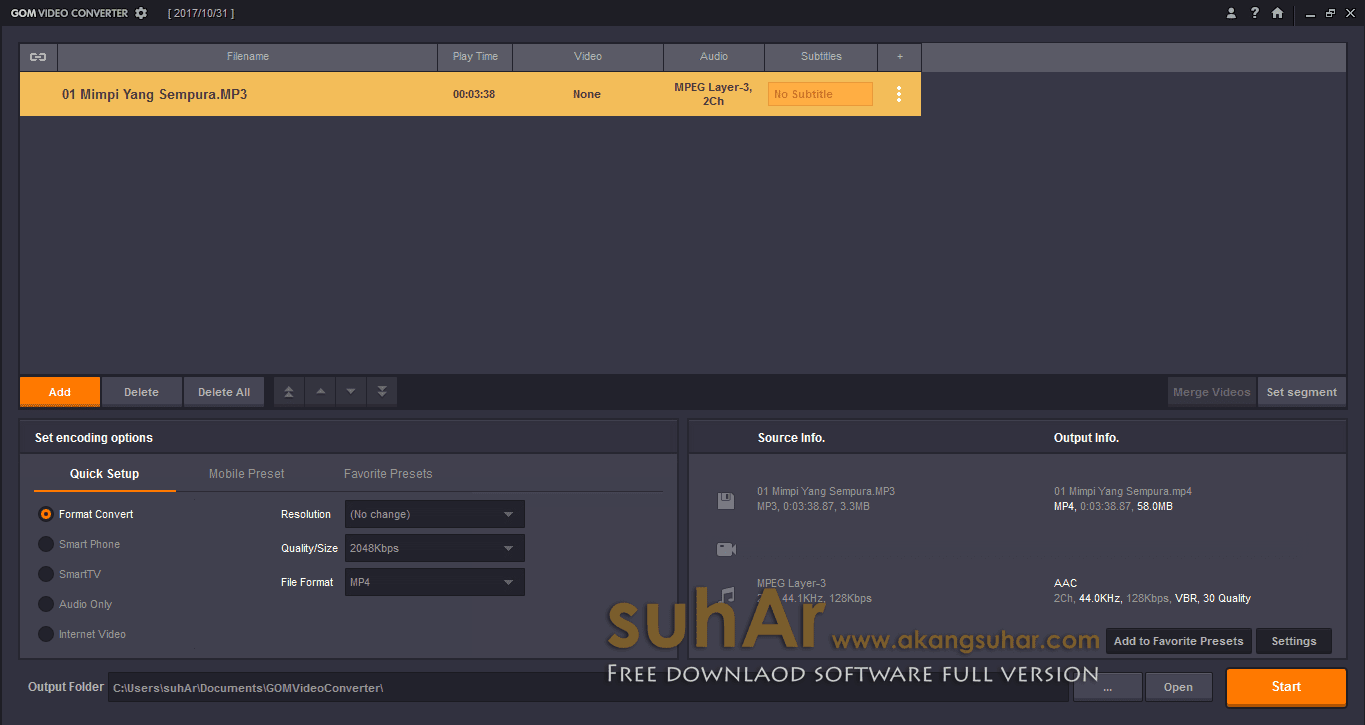The width and height of the screenshot is (1365, 725).
Task: Open the output folder with Open button
Action: point(1178,687)
